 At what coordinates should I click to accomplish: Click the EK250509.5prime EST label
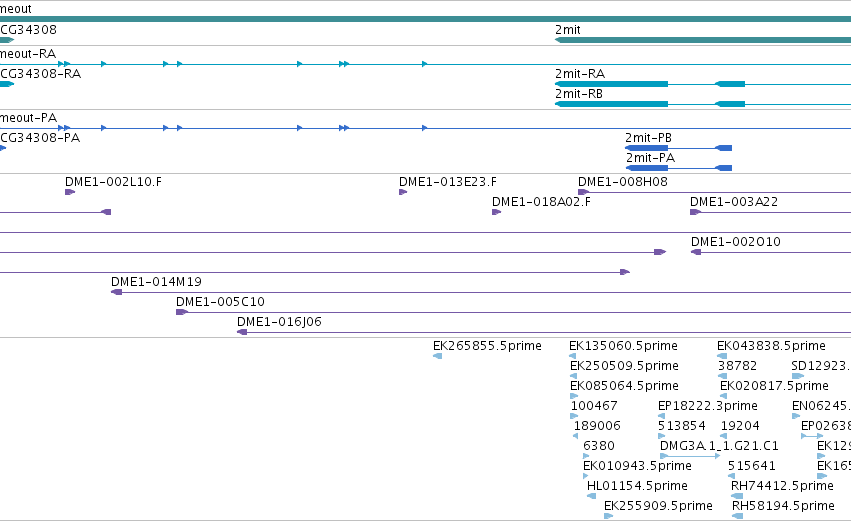[x=624, y=366]
